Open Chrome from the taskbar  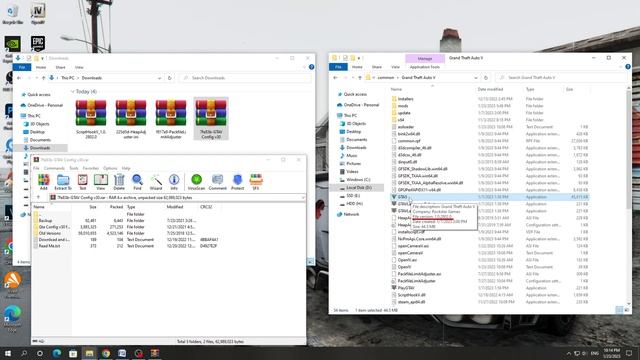tap(106, 353)
